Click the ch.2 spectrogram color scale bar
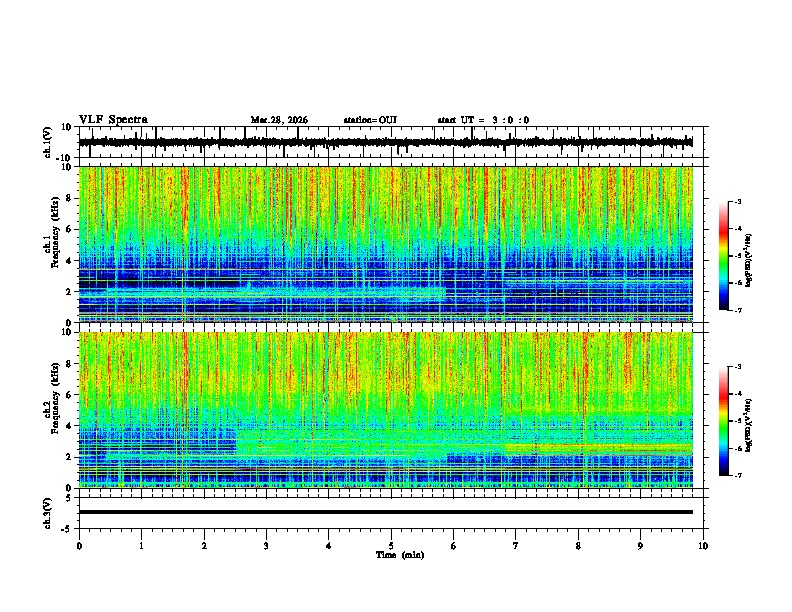 point(724,421)
